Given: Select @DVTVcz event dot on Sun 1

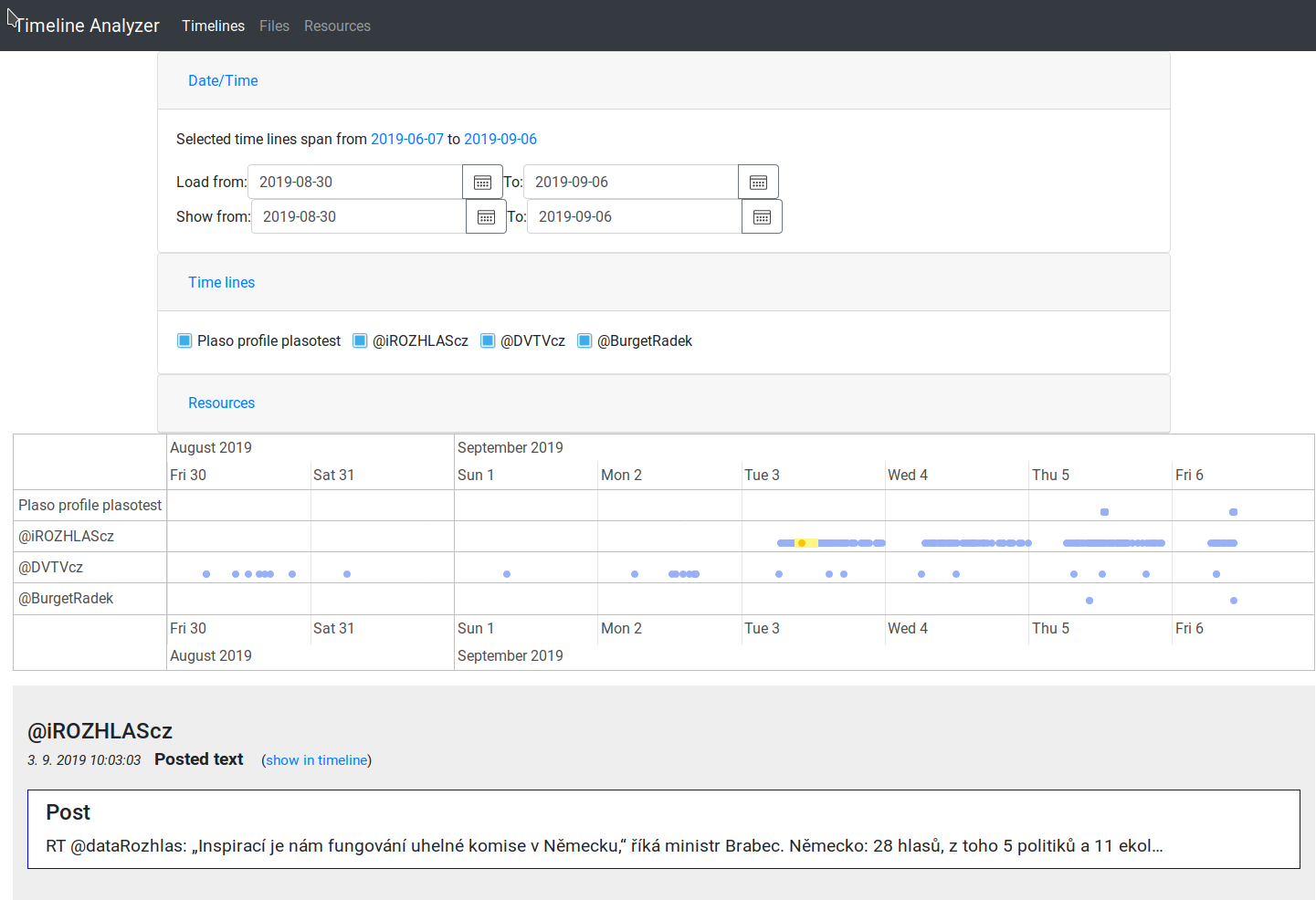Looking at the screenshot, I should tap(507, 574).
